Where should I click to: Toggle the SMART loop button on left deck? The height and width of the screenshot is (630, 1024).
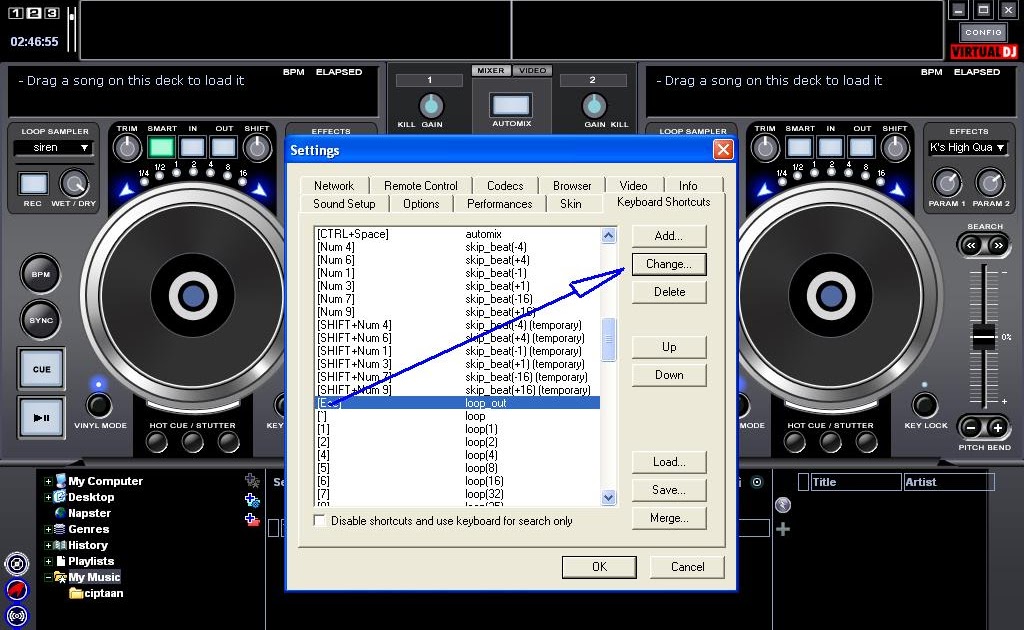[x=160, y=146]
